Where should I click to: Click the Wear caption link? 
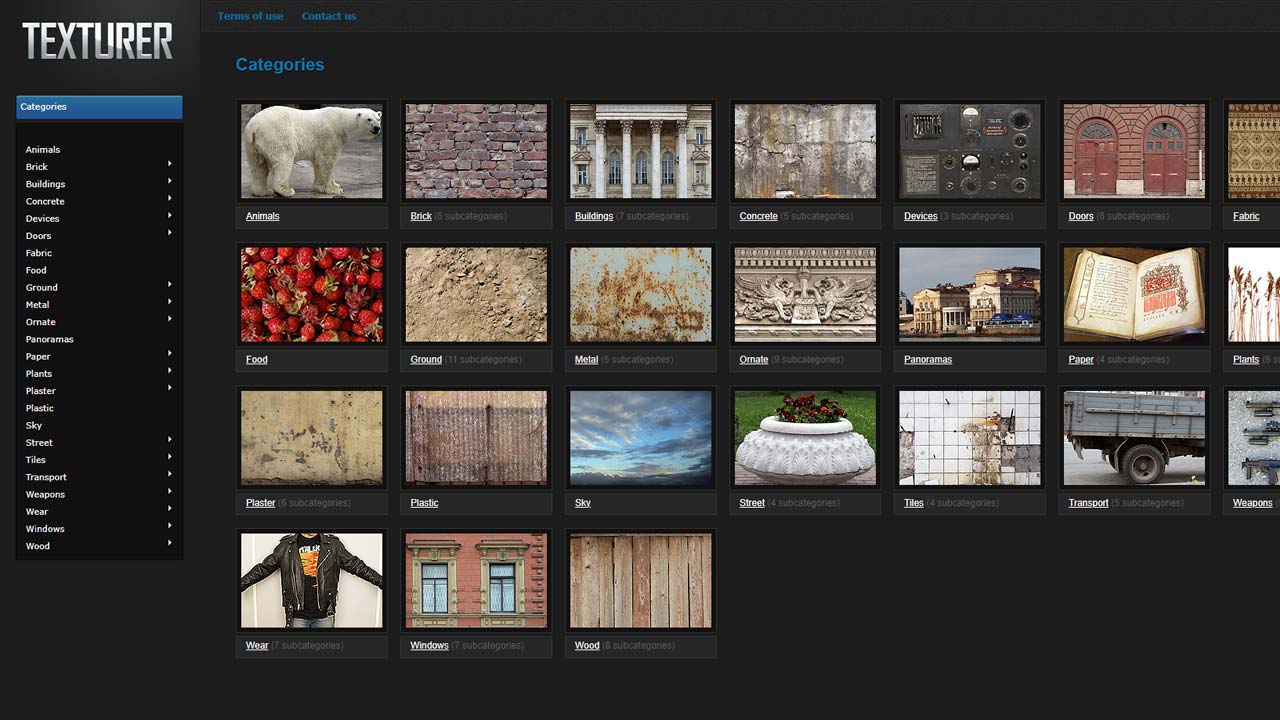click(257, 646)
